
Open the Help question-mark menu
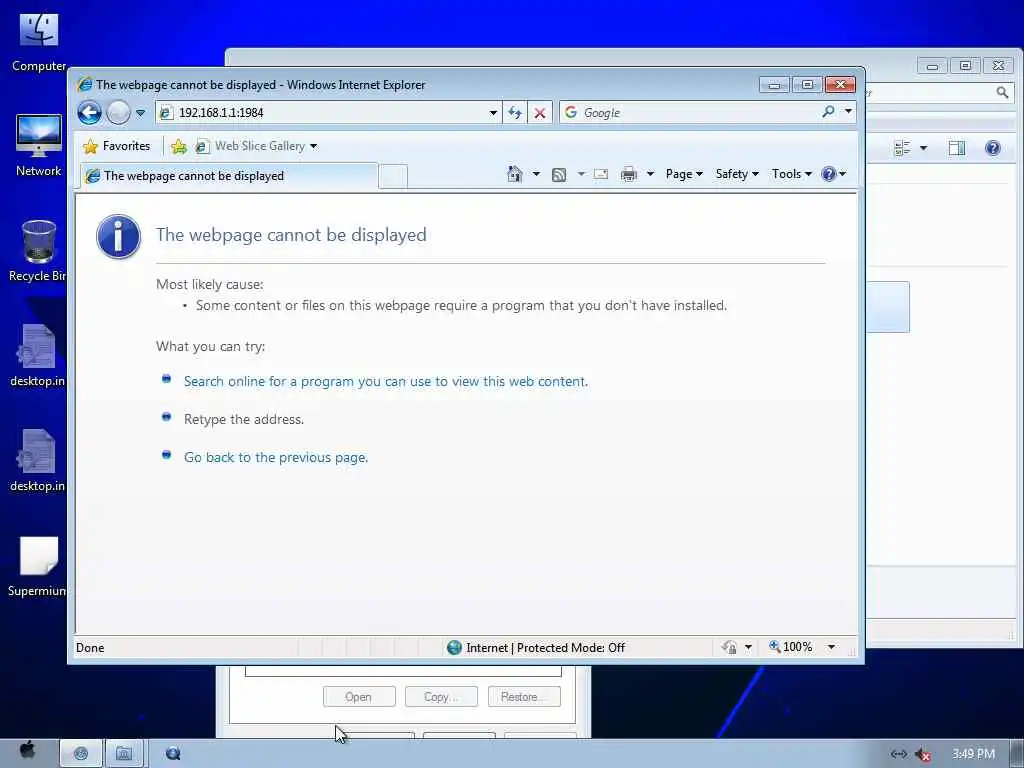tap(833, 174)
